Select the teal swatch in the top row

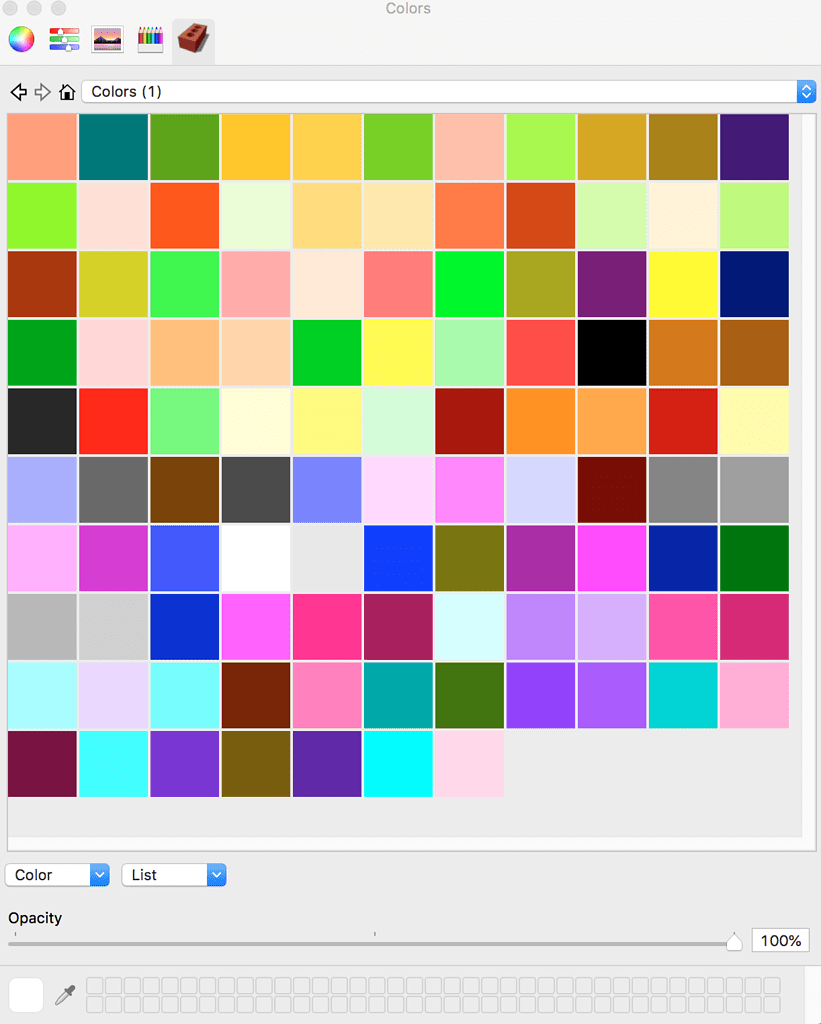click(113, 147)
